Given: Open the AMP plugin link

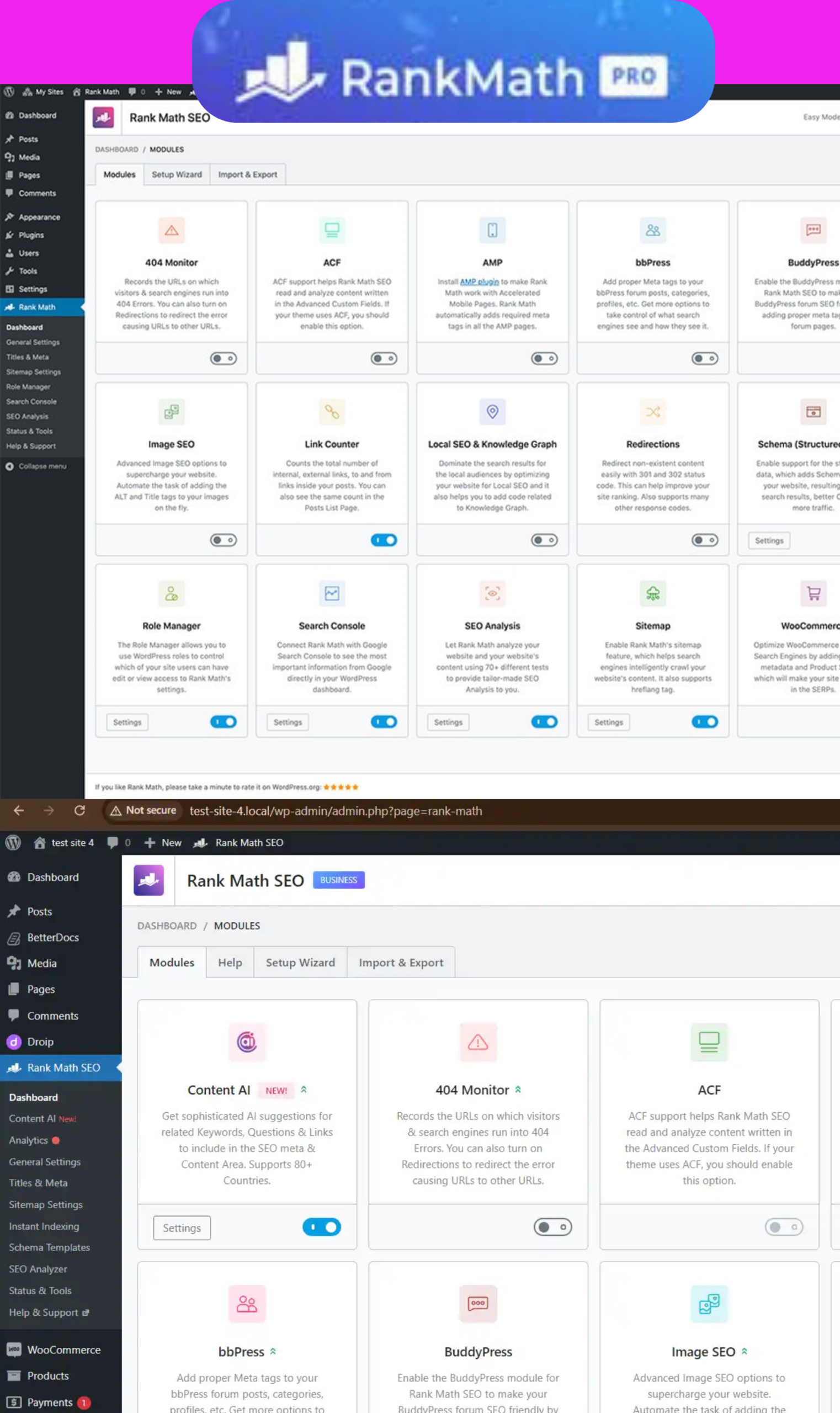Looking at the screenshot, I should (x=480, y=281).
